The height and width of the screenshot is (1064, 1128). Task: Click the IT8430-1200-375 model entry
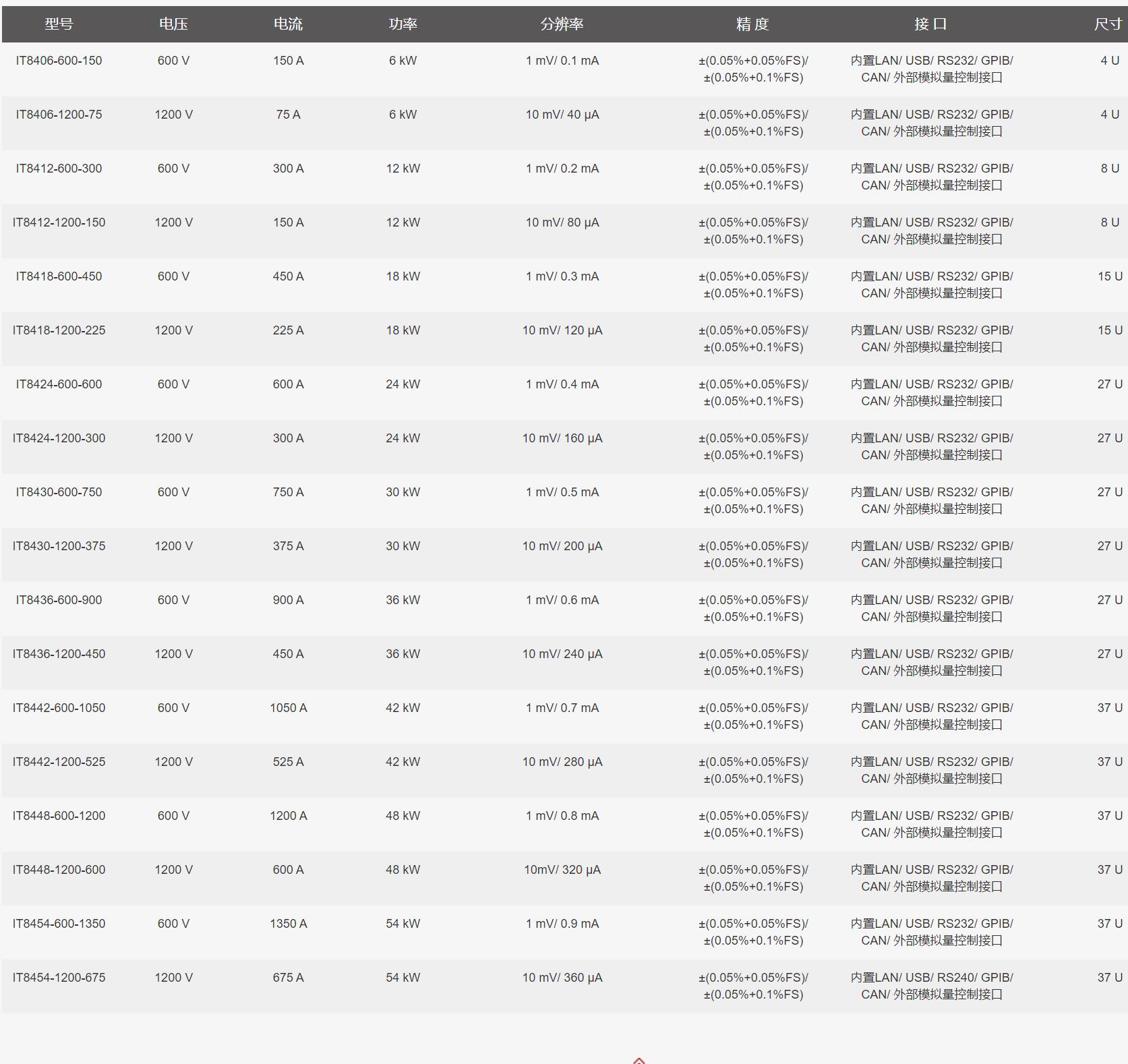pos(59,546)
